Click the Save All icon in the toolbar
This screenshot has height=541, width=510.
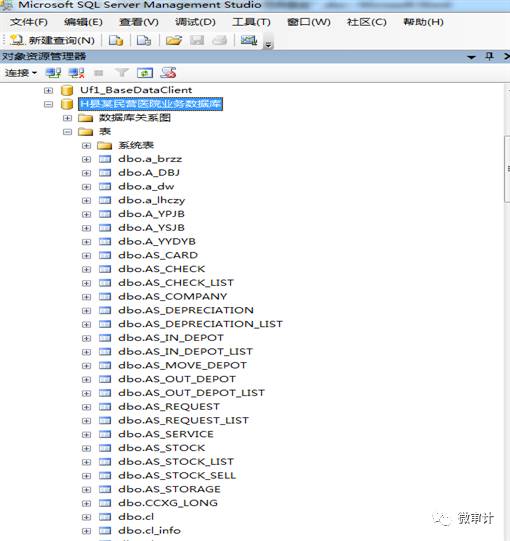point(219,40)
